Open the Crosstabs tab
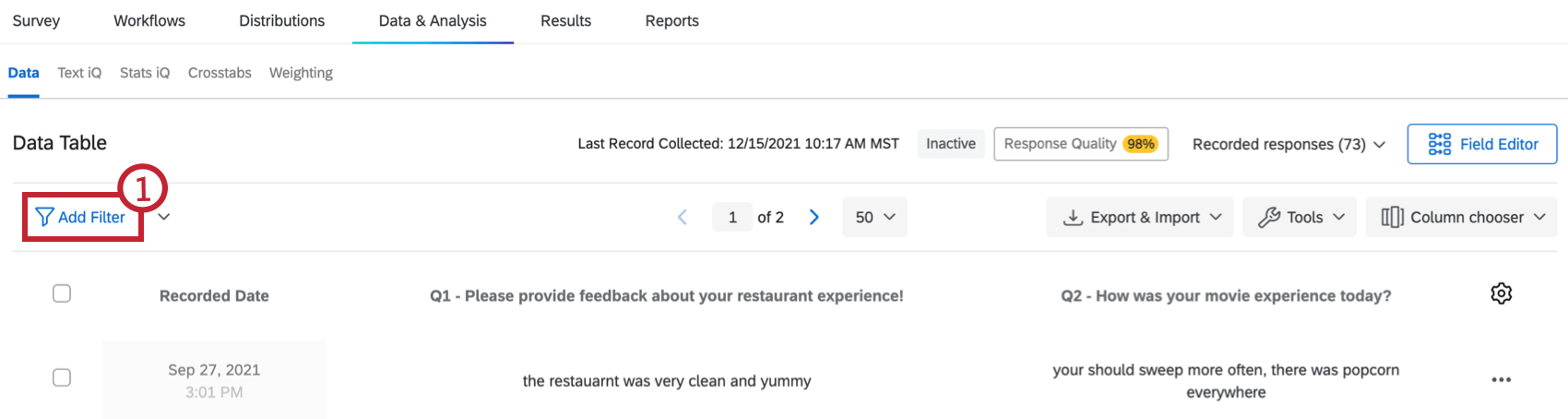The width and height of the screenshot is (1568, 419). 220,73
